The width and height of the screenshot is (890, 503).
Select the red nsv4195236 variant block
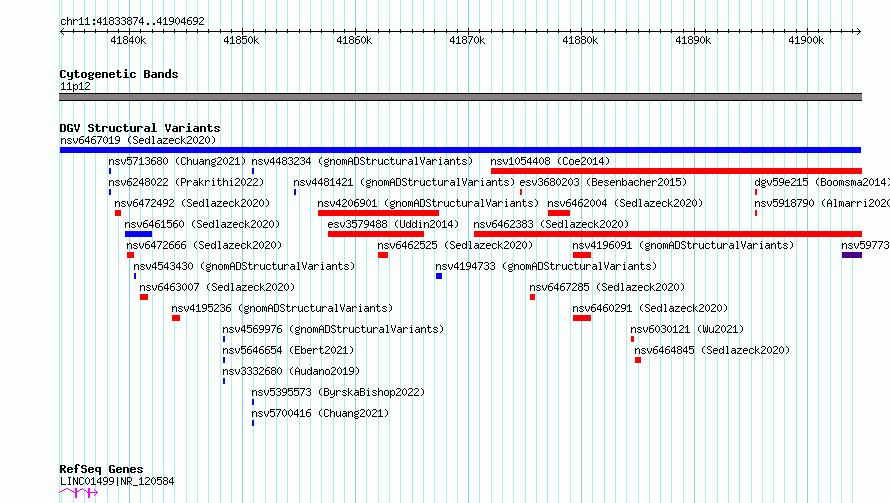coord(176,318)
